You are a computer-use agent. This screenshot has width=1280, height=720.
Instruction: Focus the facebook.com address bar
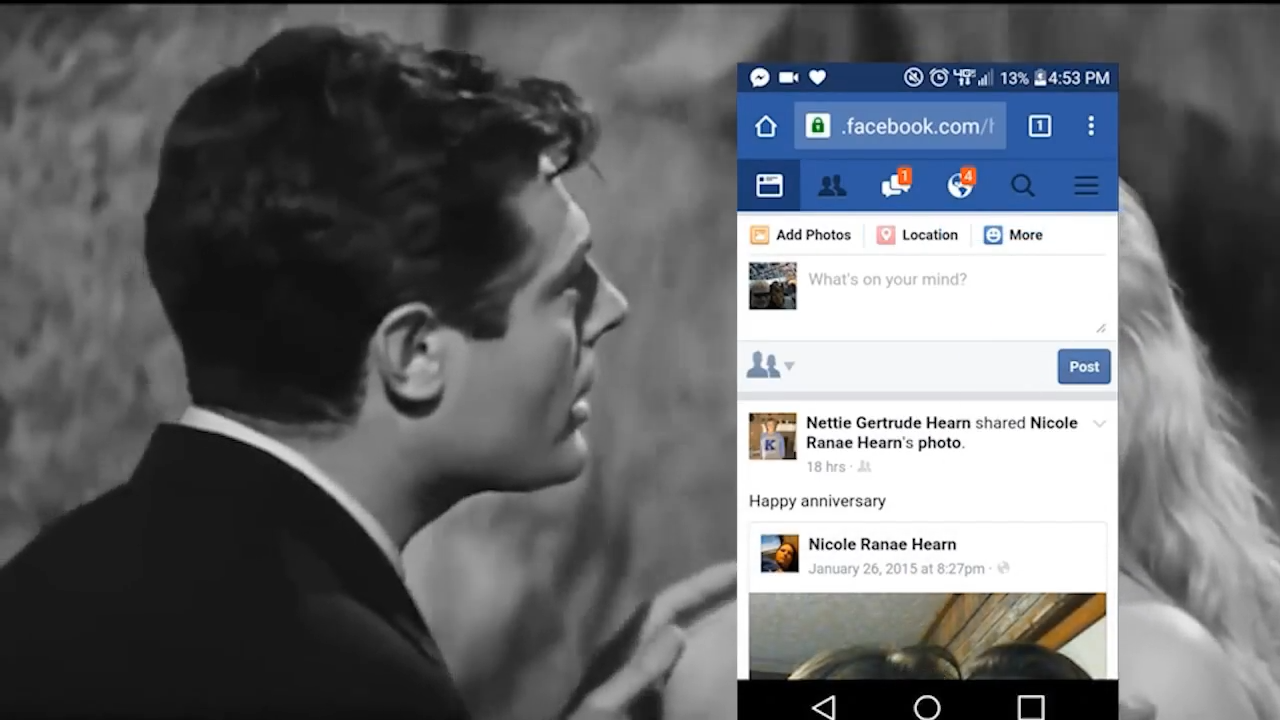(x=900, y=126)
